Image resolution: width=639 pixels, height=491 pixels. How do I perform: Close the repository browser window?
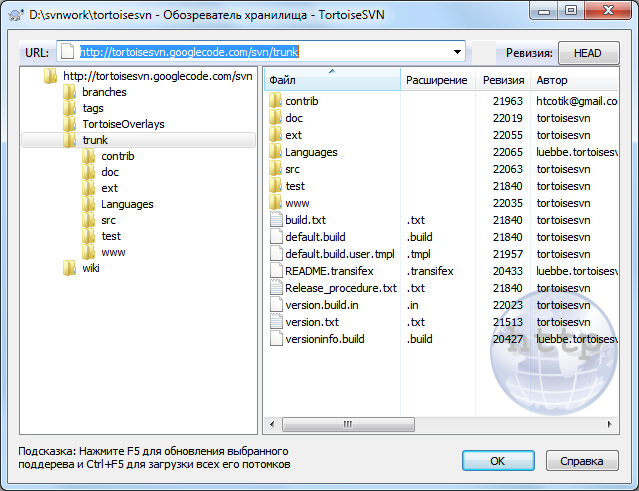pyautogui.click(x=608, y=11)
